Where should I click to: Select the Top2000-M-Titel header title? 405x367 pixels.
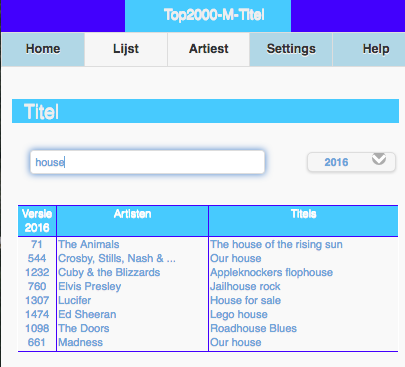pyautogui.click(x=214, y=15)
